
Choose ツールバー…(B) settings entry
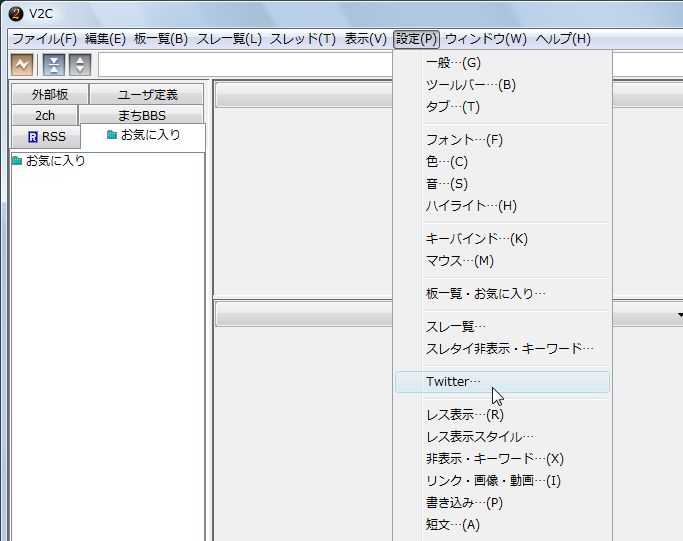tap(502, 85)
